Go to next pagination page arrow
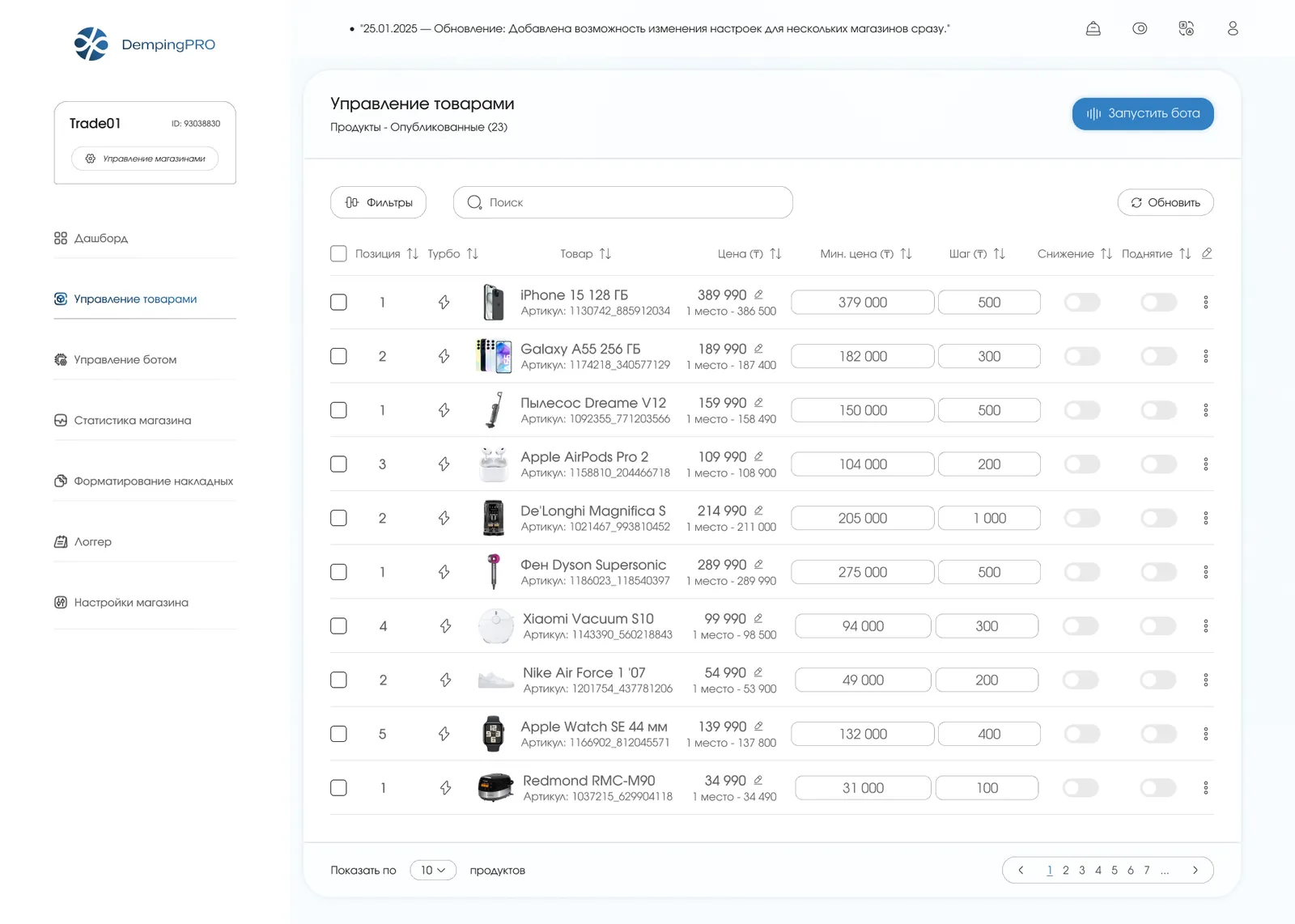Image resolution: width=1295 pixels, height=924 pixels. click(x=1195, y=870)
